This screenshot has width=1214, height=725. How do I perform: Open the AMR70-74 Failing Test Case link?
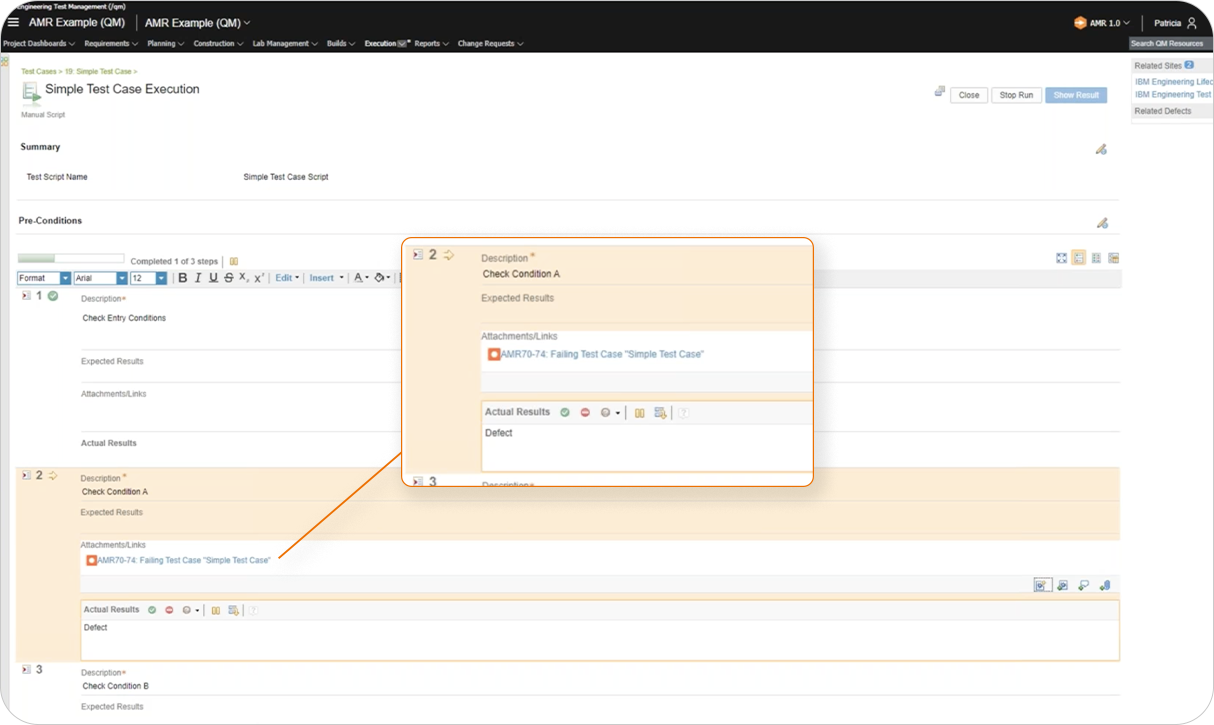pyautogui.click(x=184, y=560)
